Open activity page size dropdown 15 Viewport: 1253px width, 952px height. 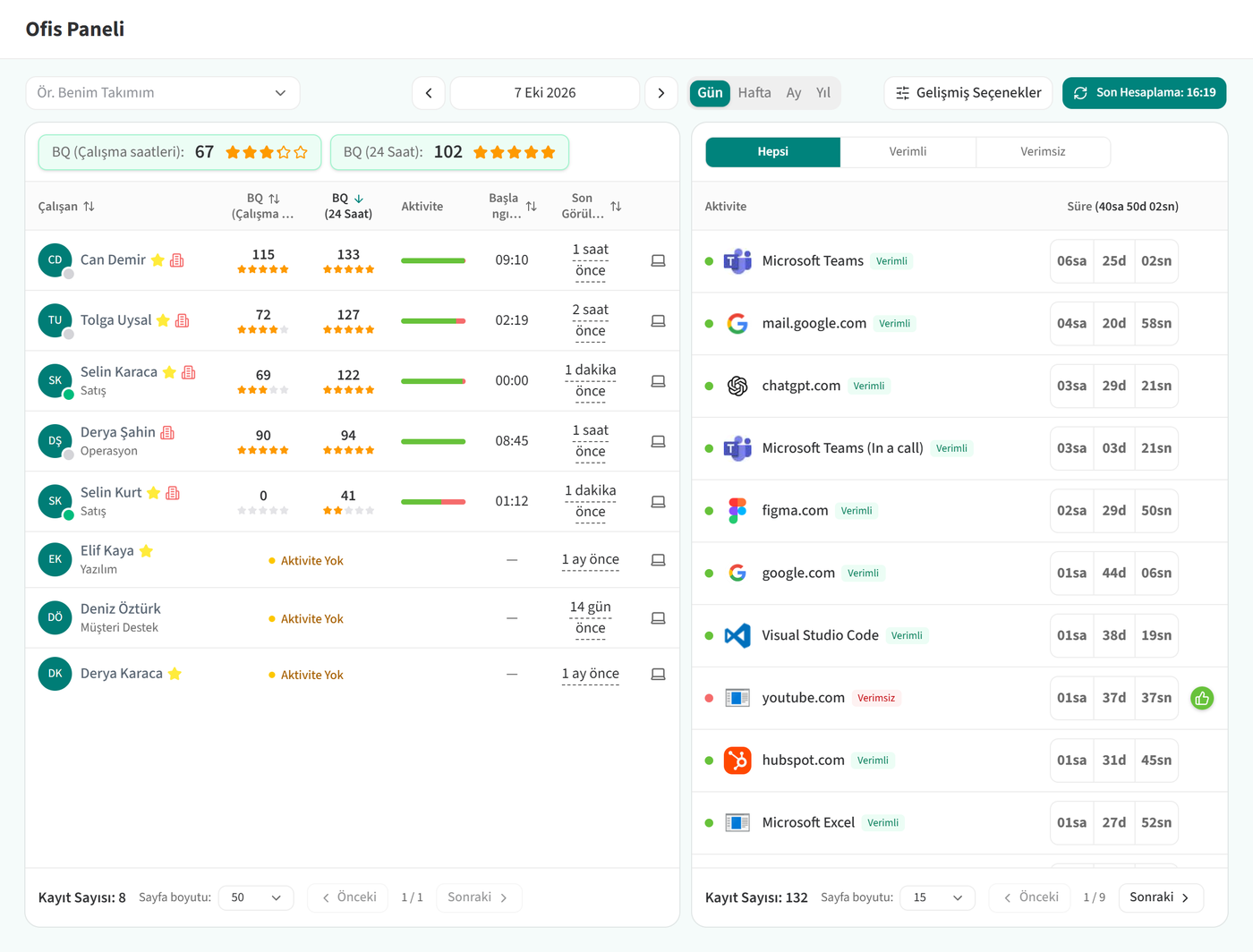point(938,897)
